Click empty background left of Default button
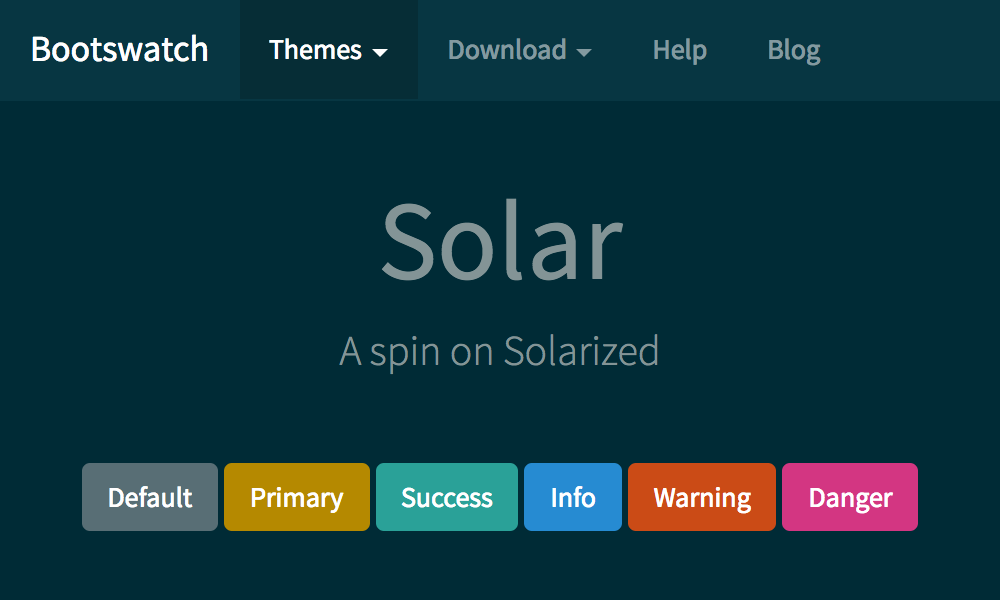The height and width of the screenshot is (600, 1000). pos(40,497)
